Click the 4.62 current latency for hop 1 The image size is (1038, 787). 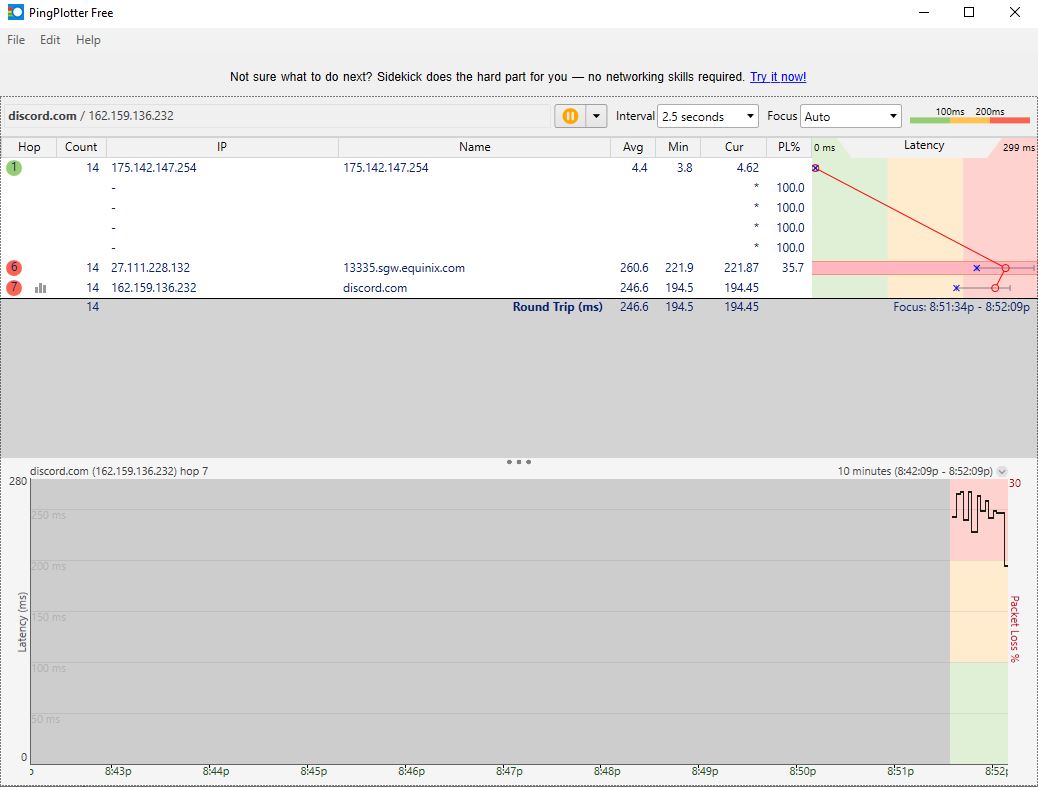747,168
